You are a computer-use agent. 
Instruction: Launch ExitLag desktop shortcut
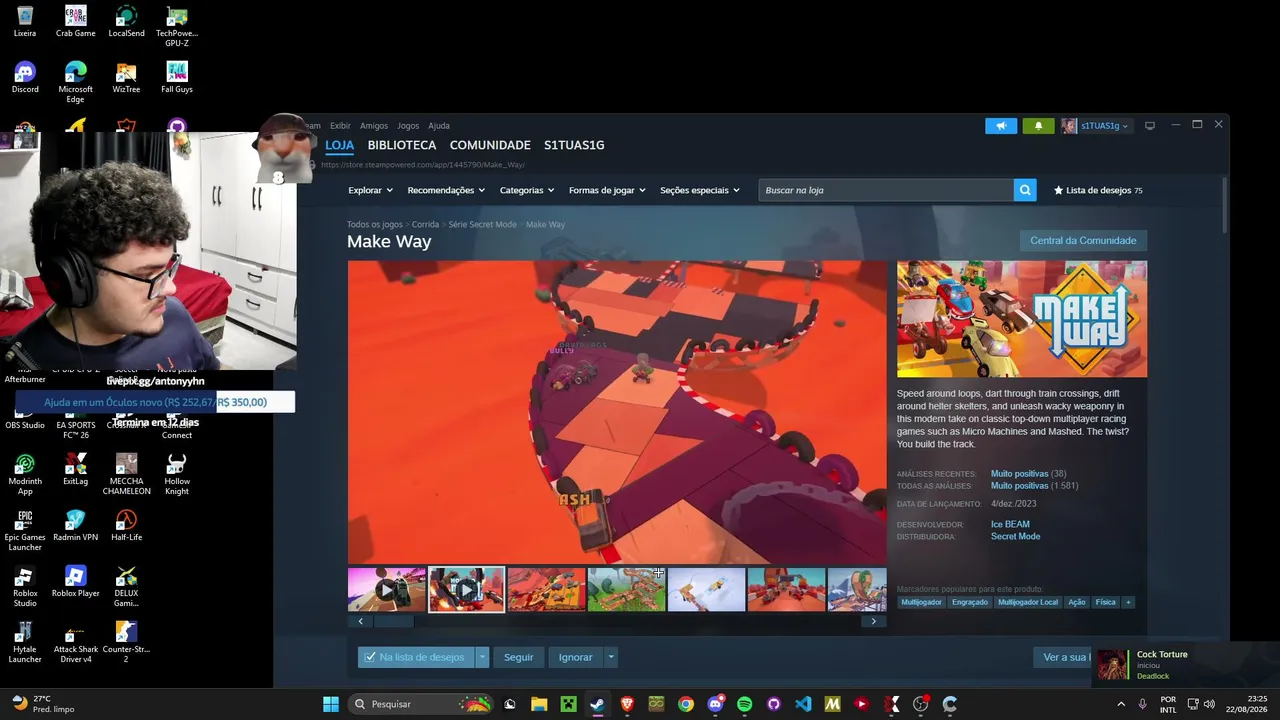click(x=76, y=469)
